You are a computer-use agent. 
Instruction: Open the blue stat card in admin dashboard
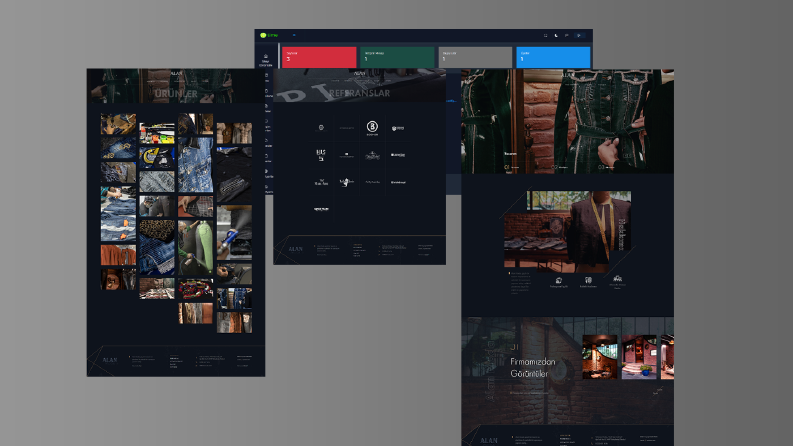(x=553, y=57)
